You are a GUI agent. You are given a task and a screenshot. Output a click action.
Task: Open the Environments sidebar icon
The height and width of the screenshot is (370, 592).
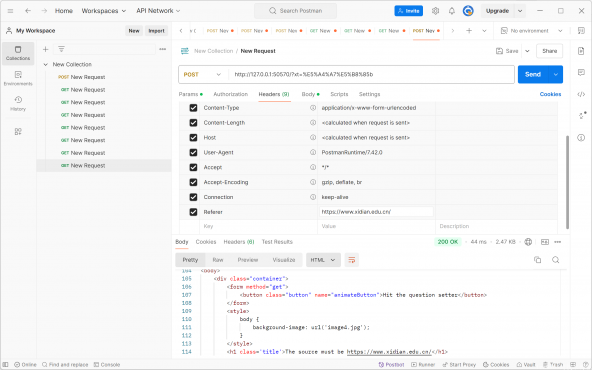(x=18, y=78)
